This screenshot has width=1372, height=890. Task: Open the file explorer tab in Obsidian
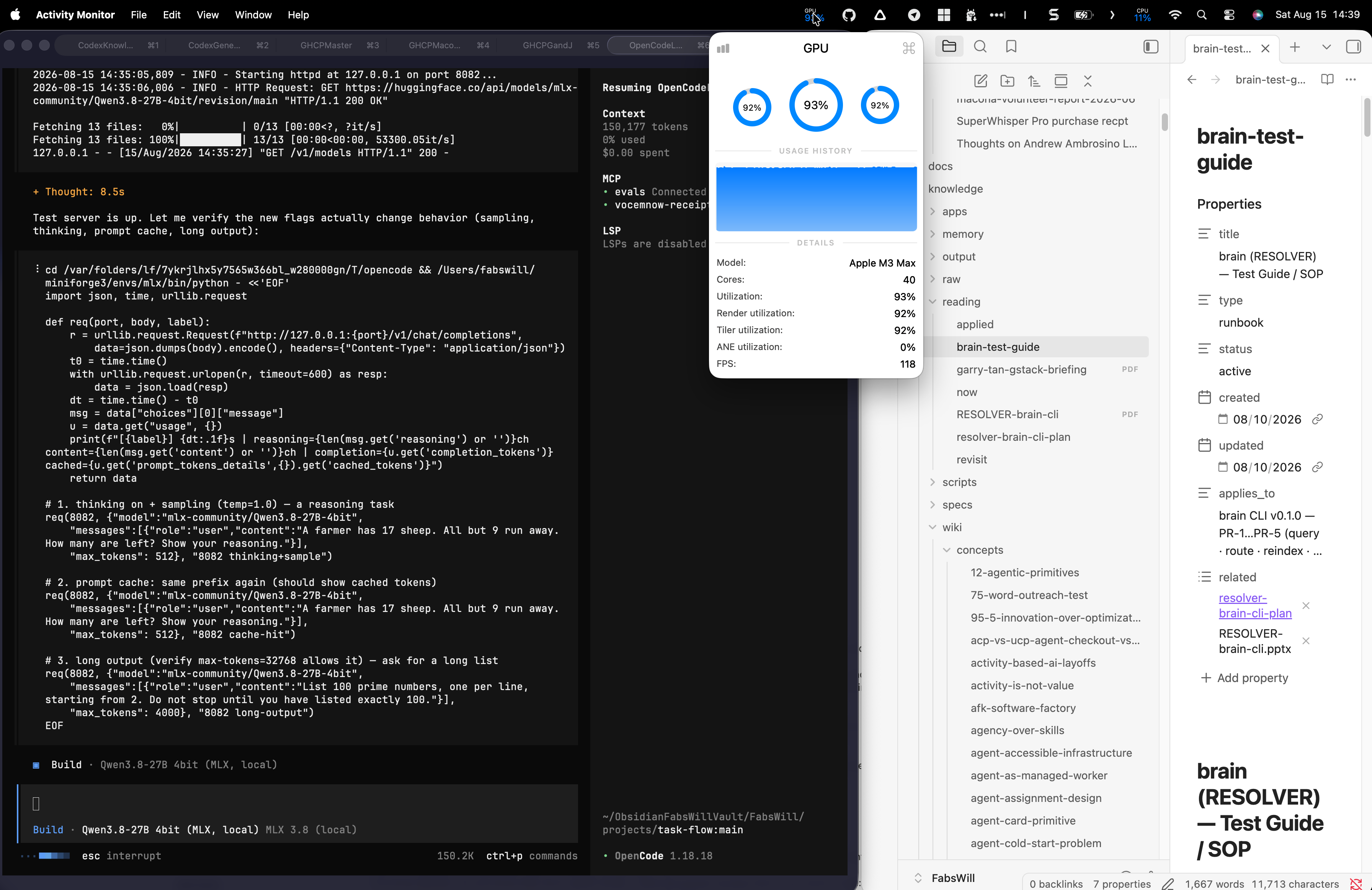pyautogui.click(x=949, y=46)
